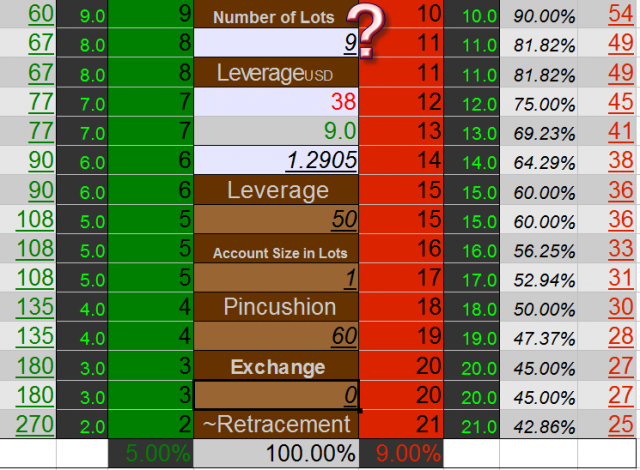Image resolution: width=640 pixels, height=470 pixels.
Task: Select the Pincushion header cell
Action: point(276,307)
